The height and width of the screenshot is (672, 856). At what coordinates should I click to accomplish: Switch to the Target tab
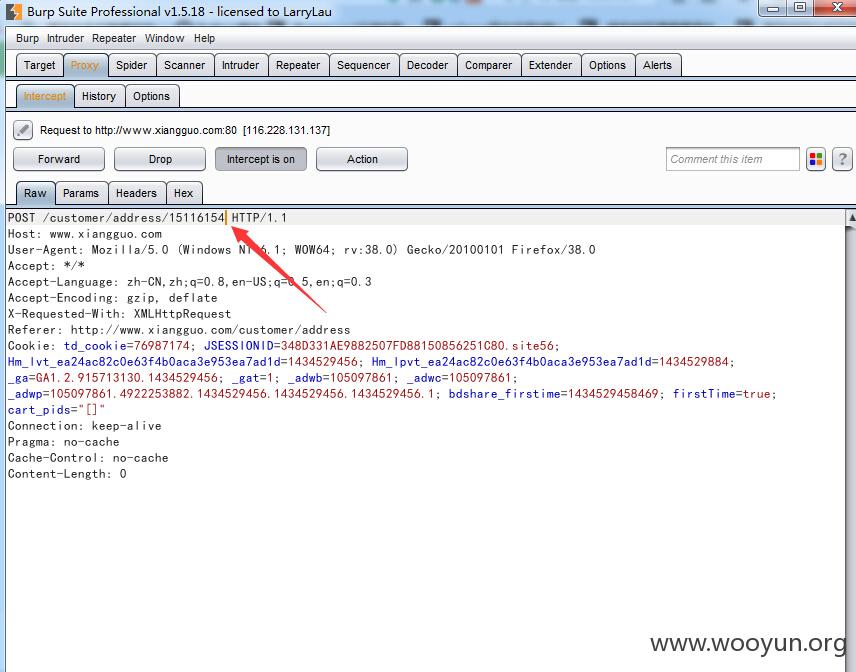point(40,65)
